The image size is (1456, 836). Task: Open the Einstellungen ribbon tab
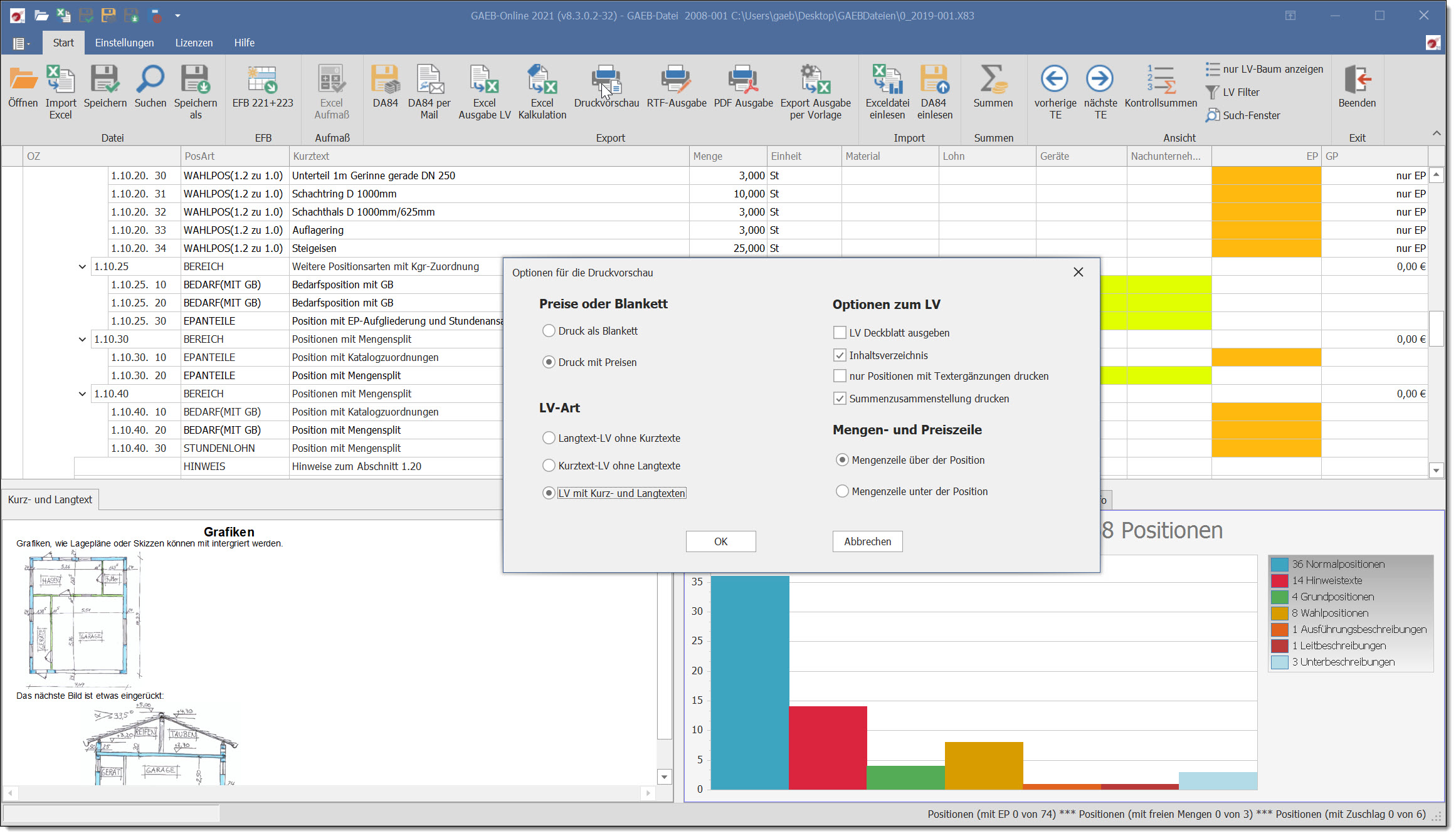[124, 43]
